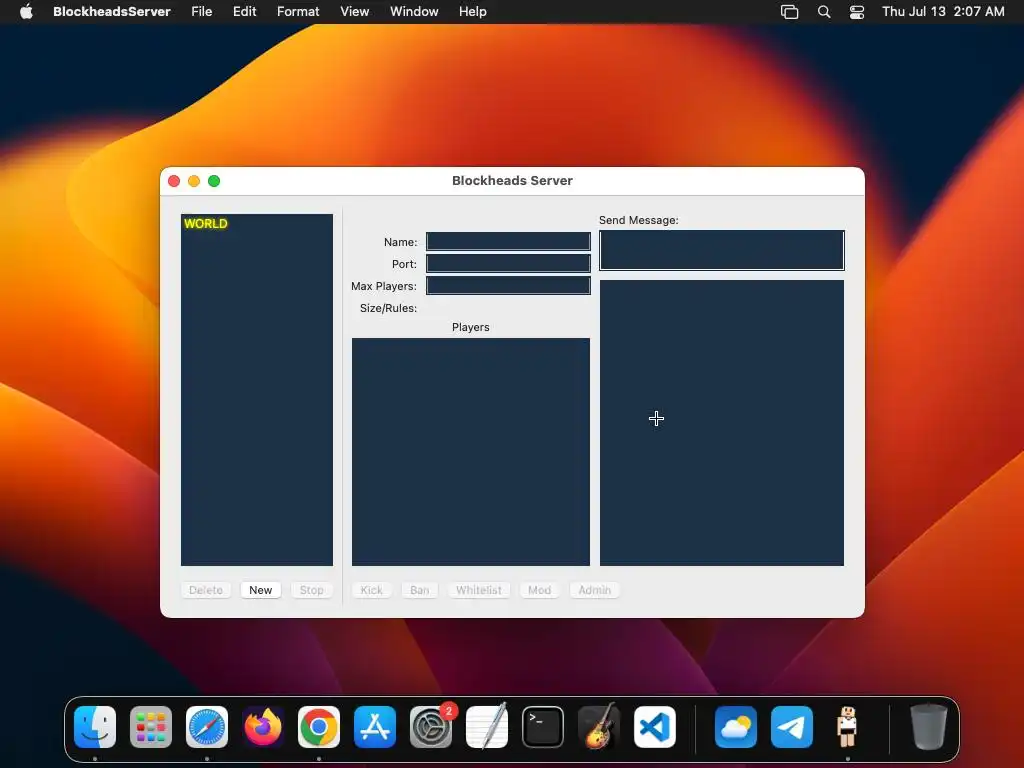
Task: Click into the Name field
Action: (508, 242)
